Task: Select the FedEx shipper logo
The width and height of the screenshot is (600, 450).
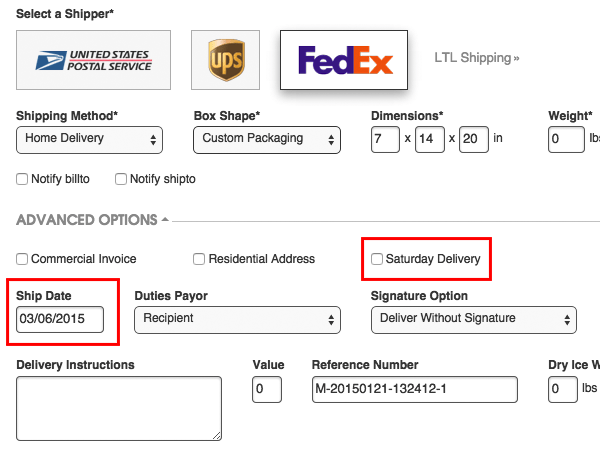Action: pyautogui.click(x=344, y=60)
